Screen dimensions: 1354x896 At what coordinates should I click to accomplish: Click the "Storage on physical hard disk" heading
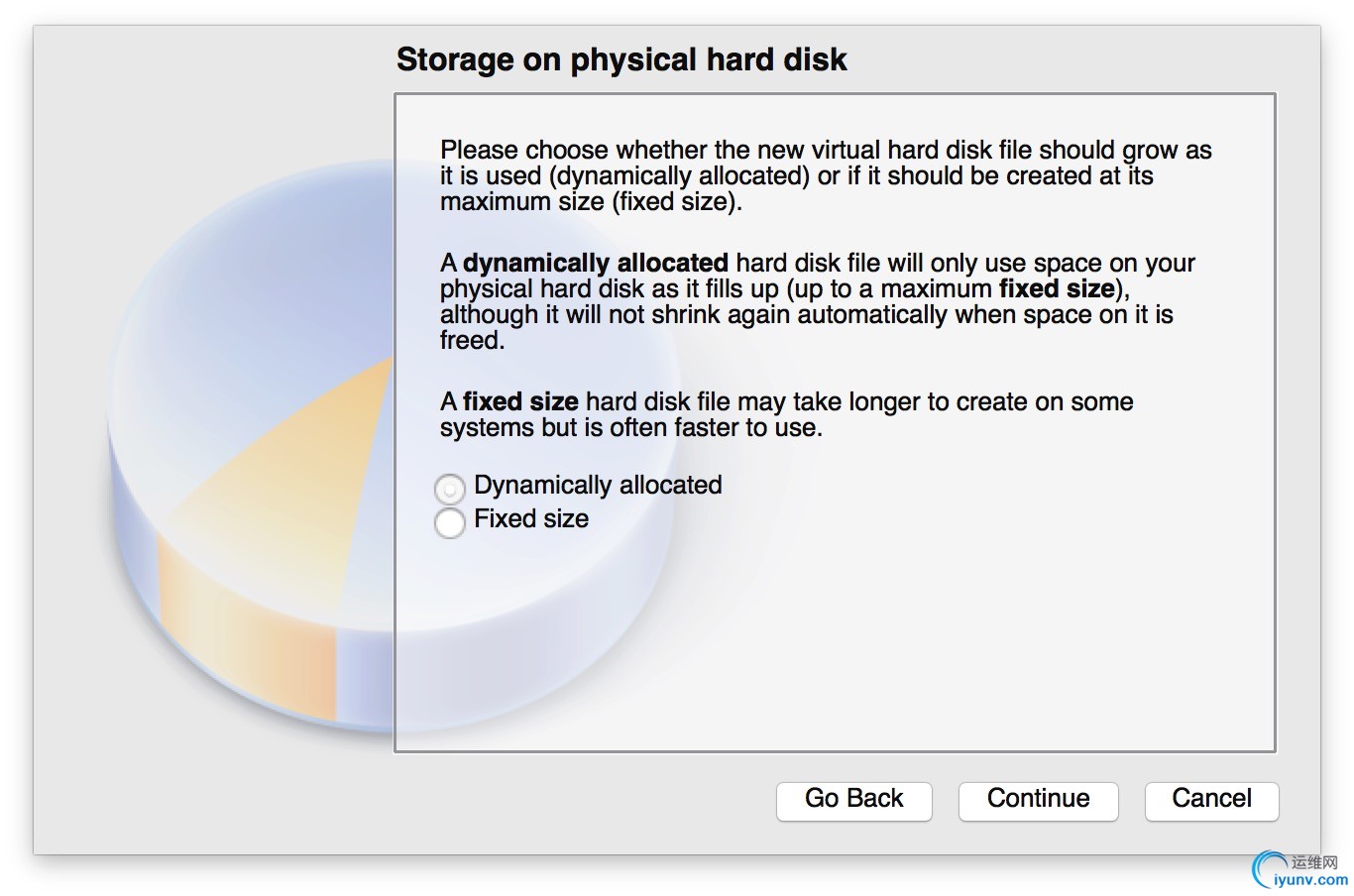tap(621, 59)
